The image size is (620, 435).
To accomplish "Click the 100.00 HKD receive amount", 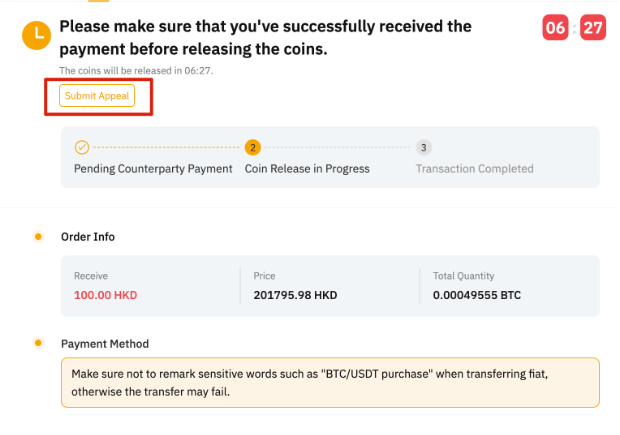I will click(104, 295).
